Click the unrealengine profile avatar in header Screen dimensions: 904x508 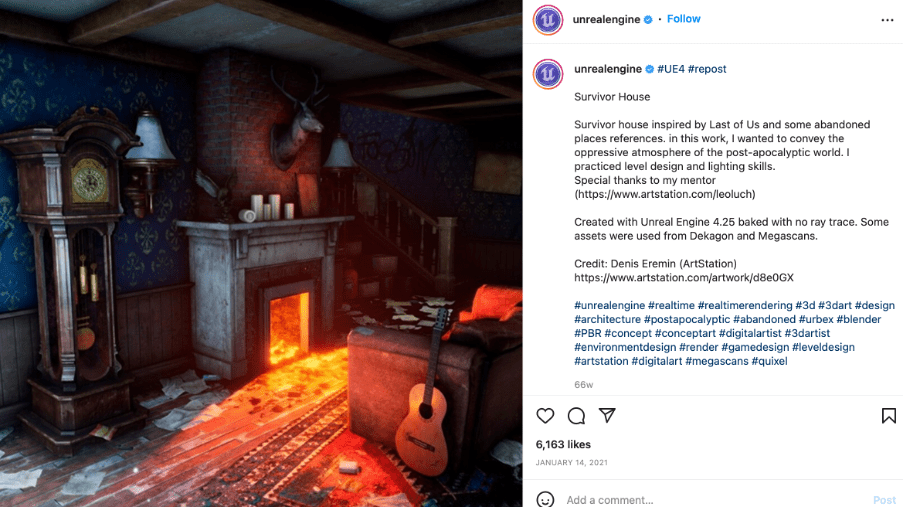click(548, 20)
